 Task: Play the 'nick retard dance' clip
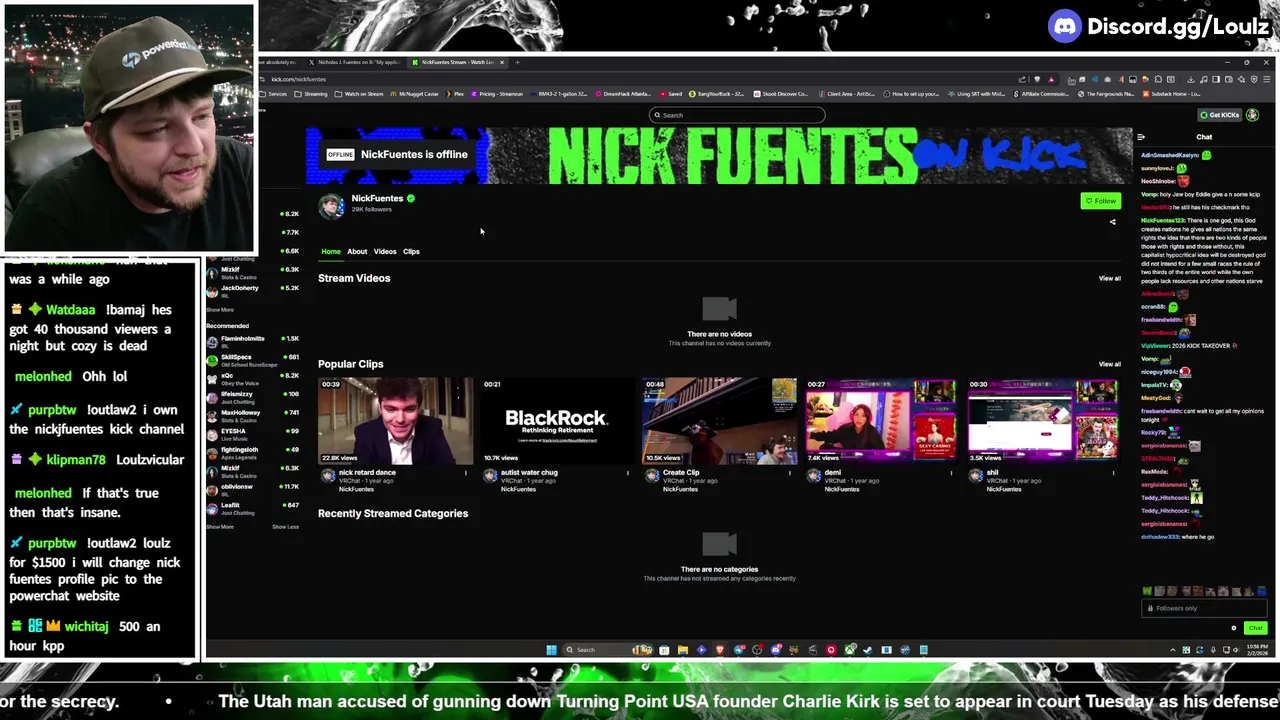click(396, 421)
